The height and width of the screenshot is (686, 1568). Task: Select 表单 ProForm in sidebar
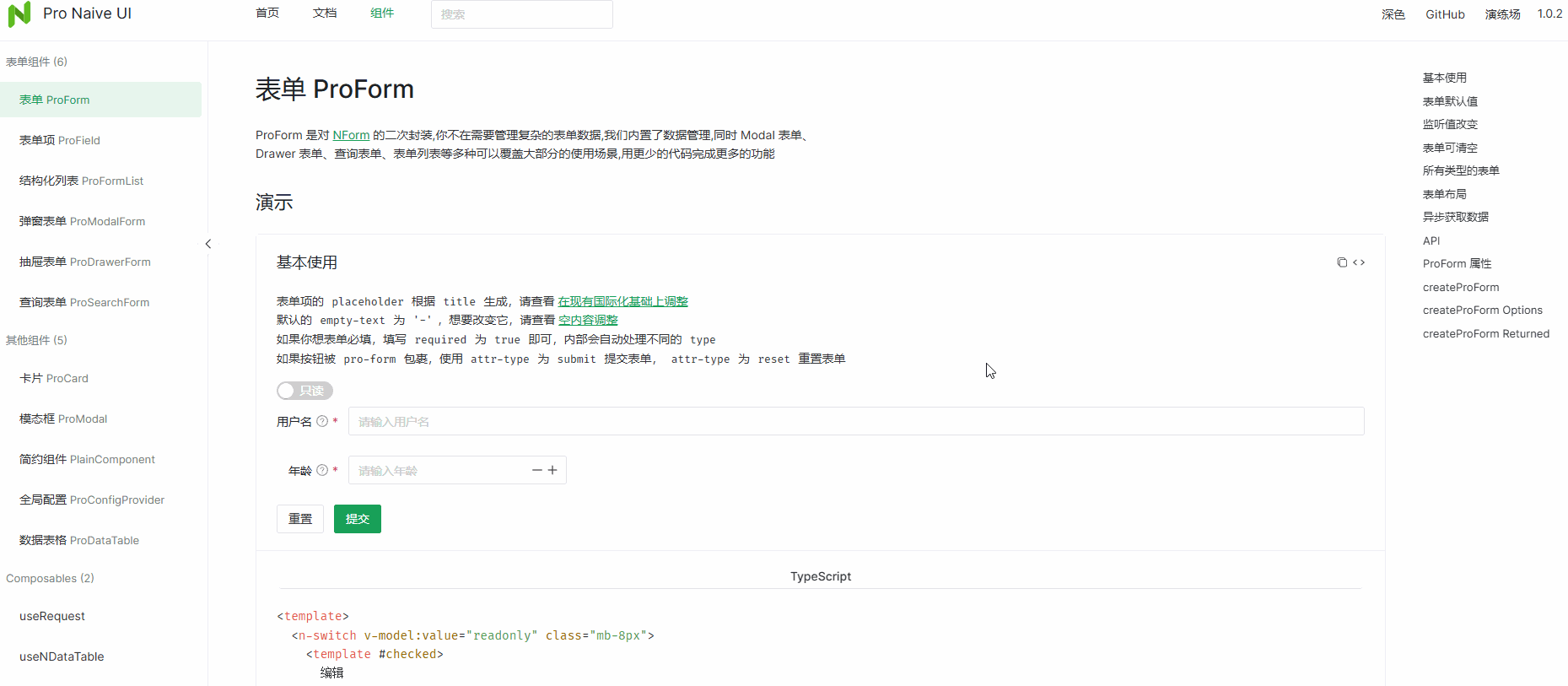tap(100, 100)
